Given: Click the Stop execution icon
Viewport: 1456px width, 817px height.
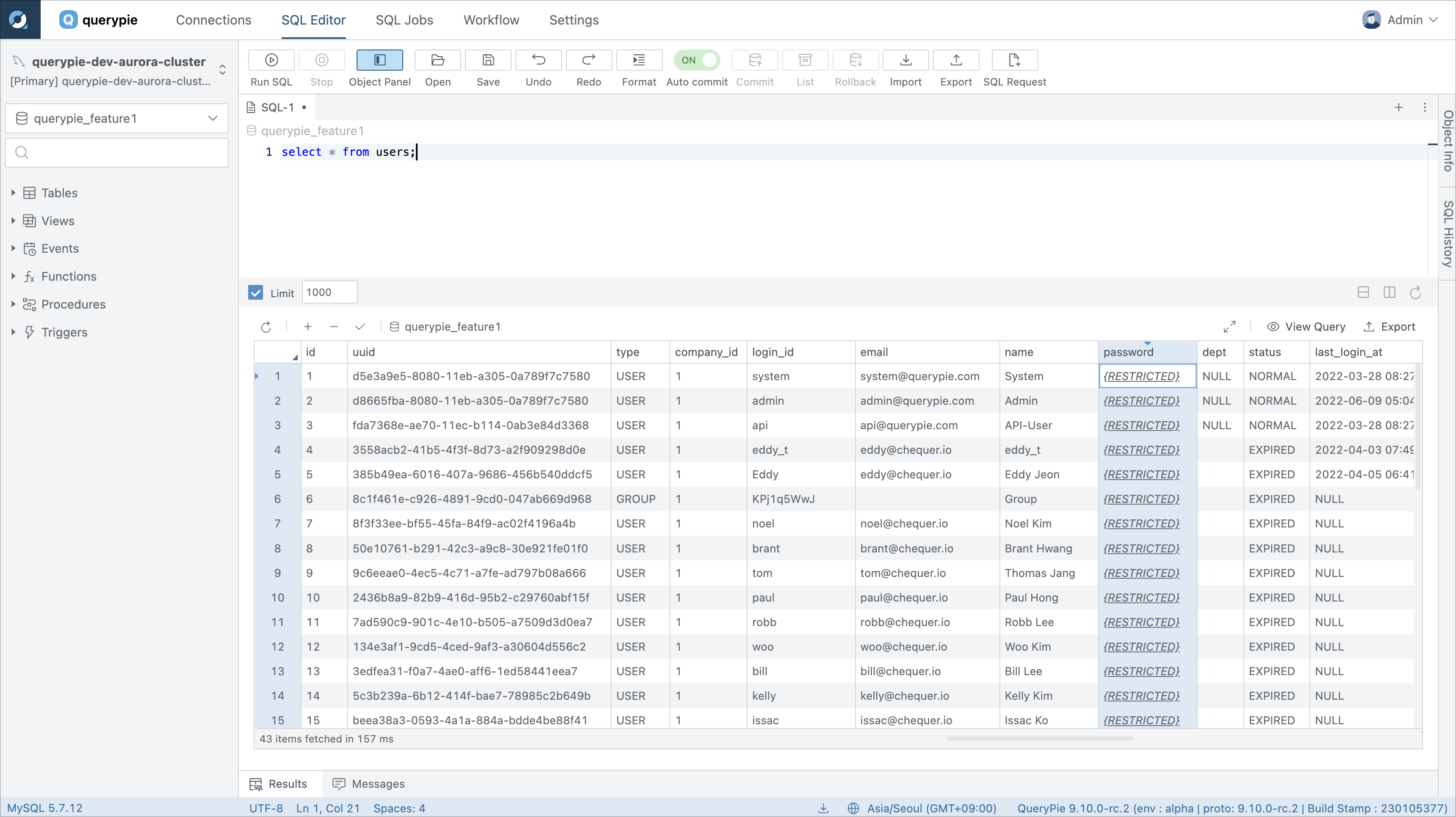Looking at the screenshot, I should pos(321,61).
